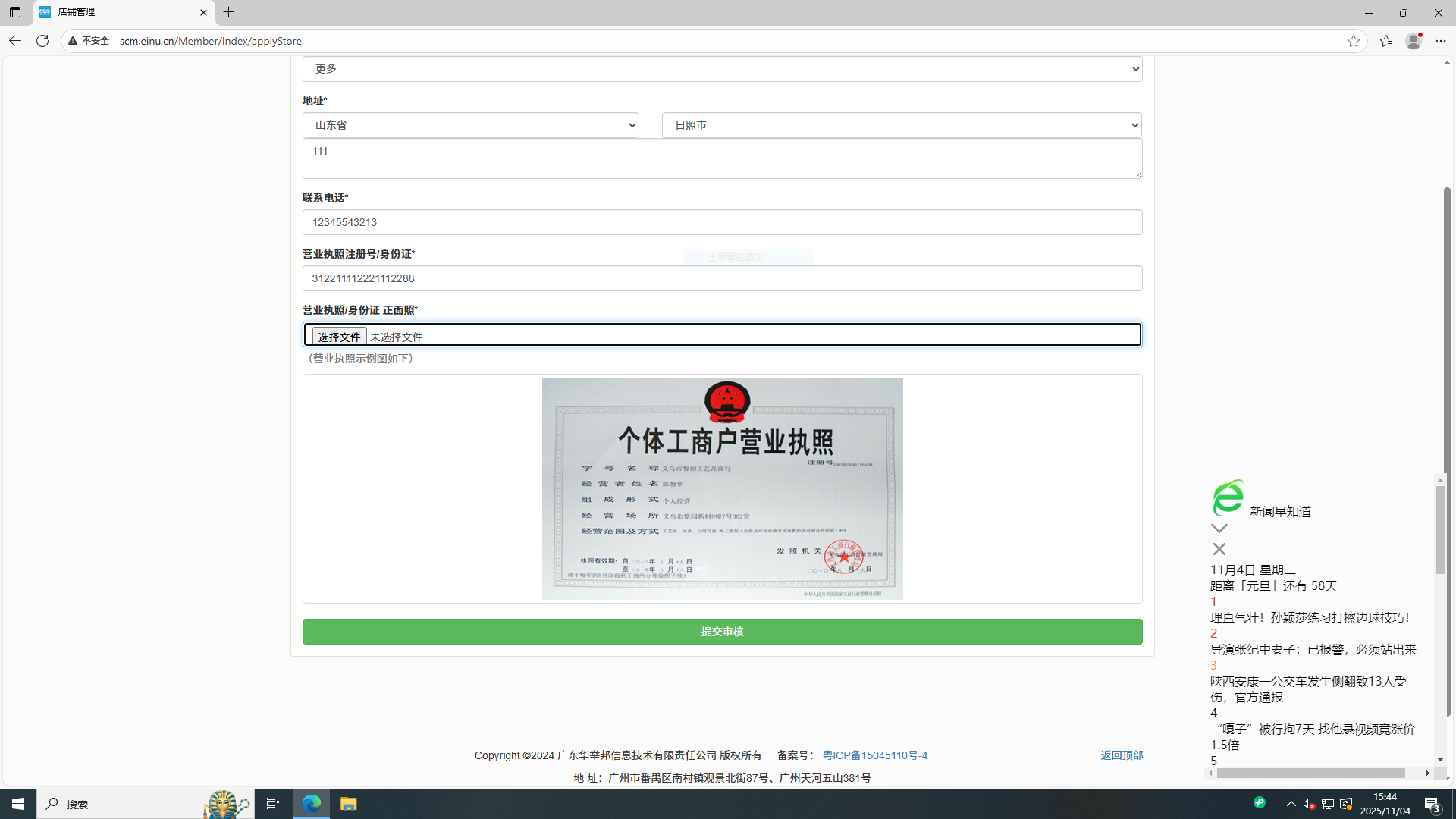Dismiss the news widget with the X
The image size is (1456, 819).
(x=1219, y=548)
